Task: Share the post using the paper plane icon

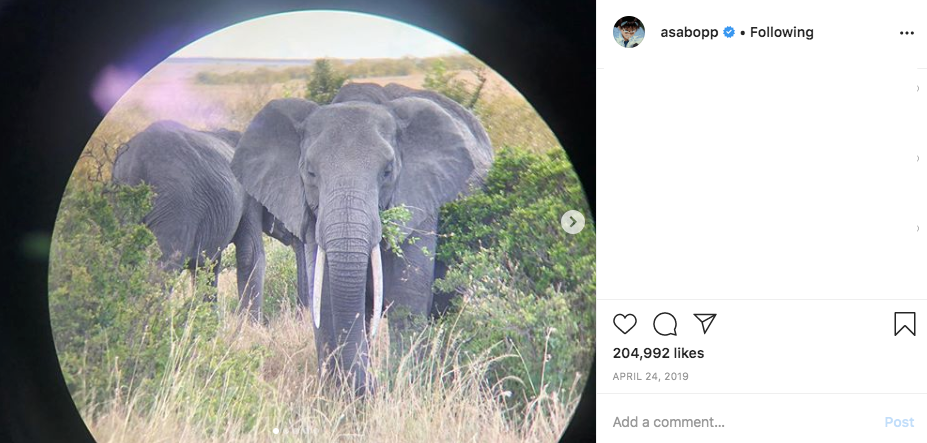Action: click(x=705, y=324)
